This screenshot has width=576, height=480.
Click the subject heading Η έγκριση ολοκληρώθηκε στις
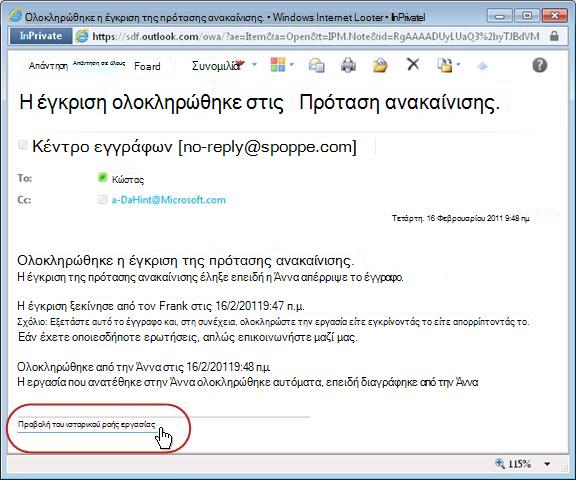(x=151, y=102)
